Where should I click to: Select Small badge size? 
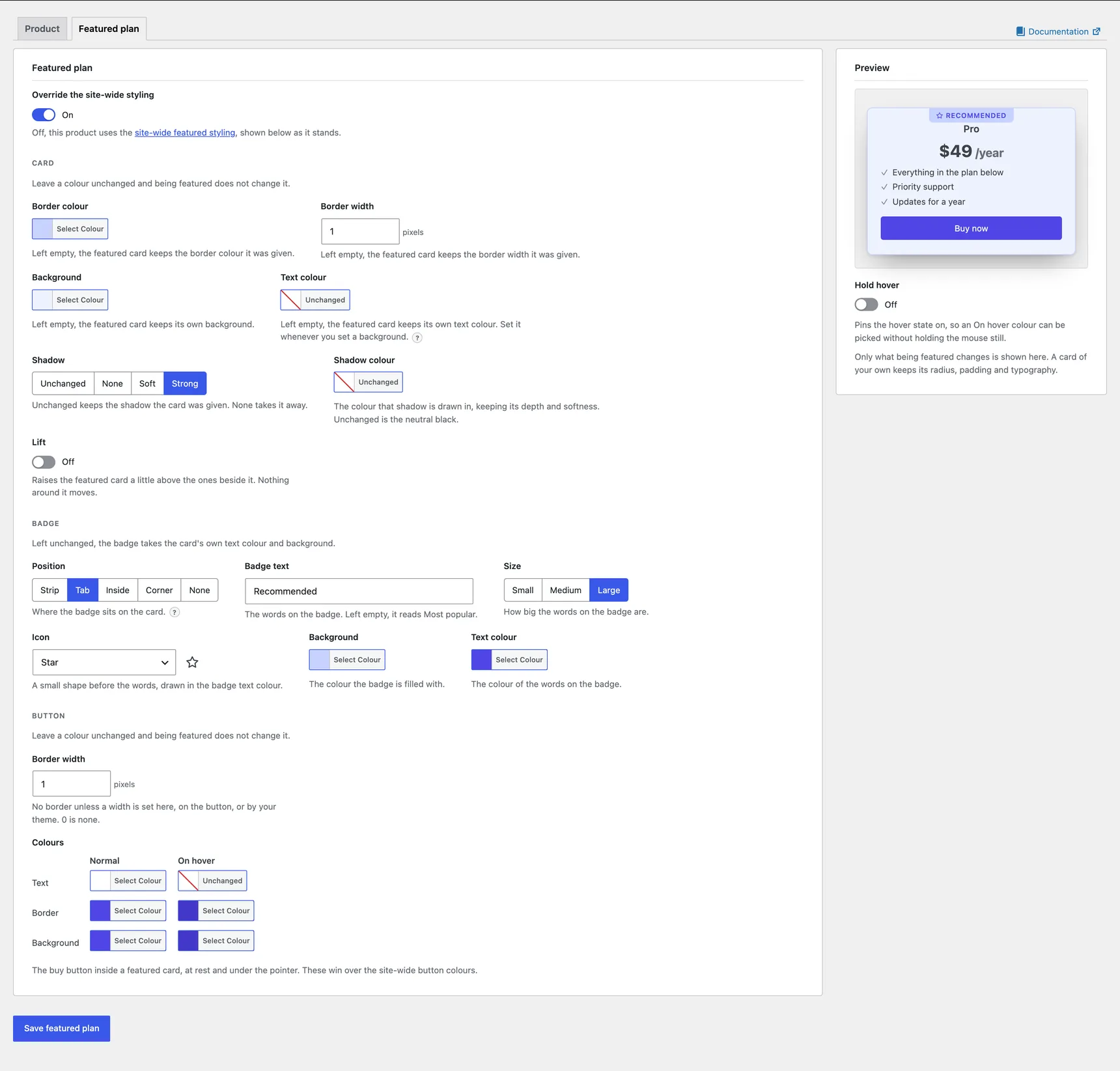click(522, 590)
